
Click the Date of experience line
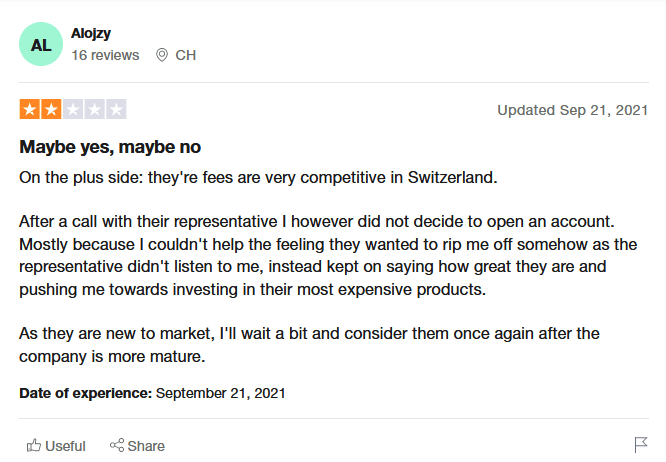152,393
